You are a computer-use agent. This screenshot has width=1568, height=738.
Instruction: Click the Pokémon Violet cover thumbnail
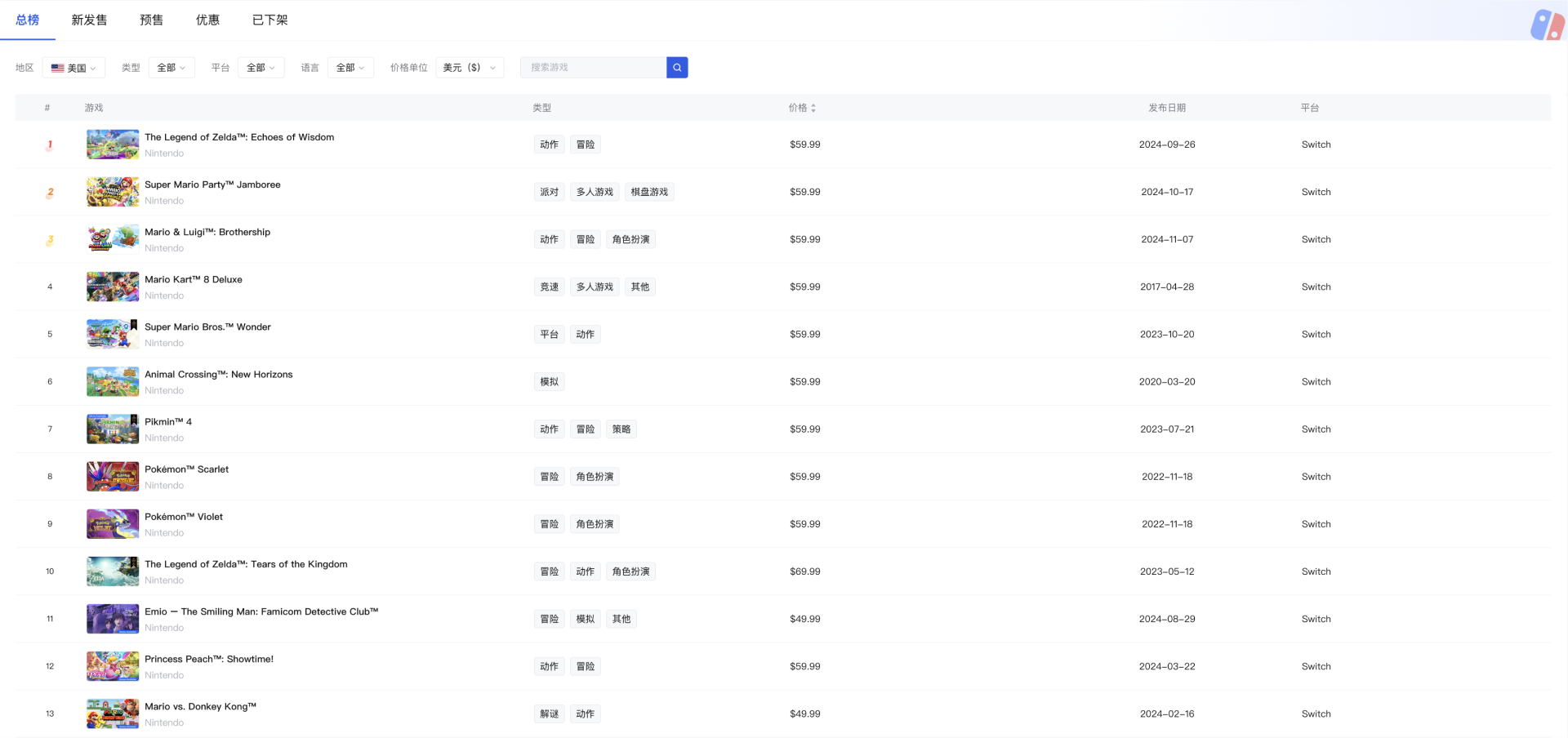[x=113, y=524]
